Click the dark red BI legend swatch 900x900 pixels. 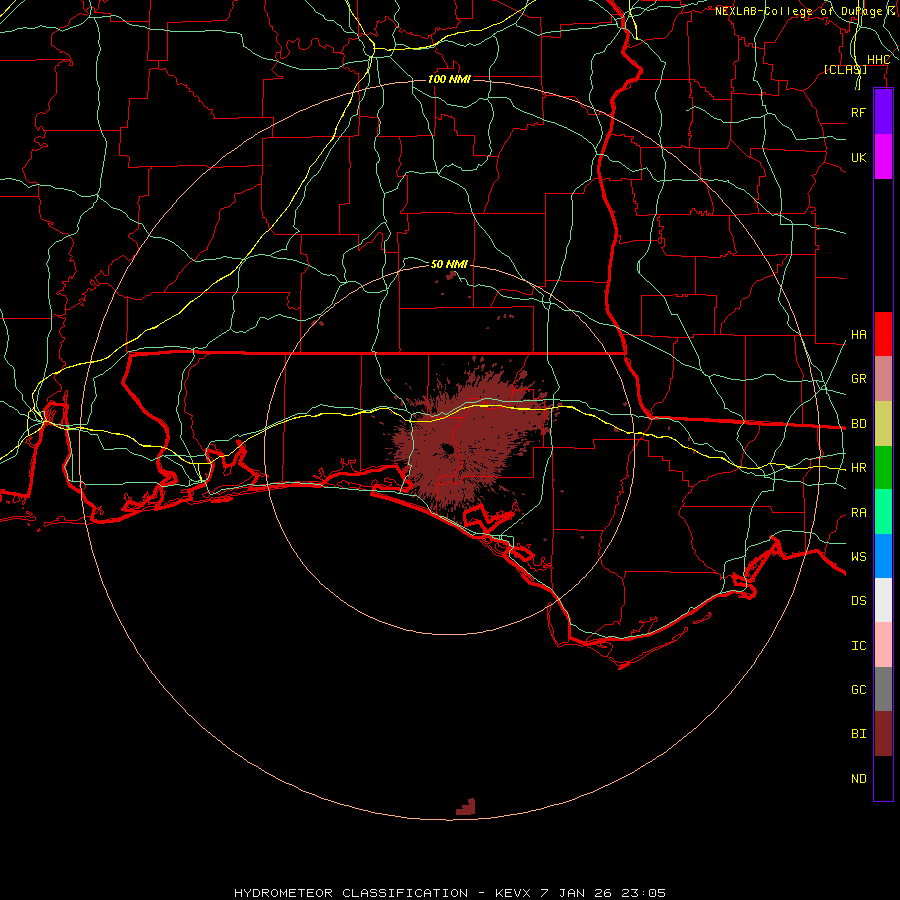[x=883, y=734]
